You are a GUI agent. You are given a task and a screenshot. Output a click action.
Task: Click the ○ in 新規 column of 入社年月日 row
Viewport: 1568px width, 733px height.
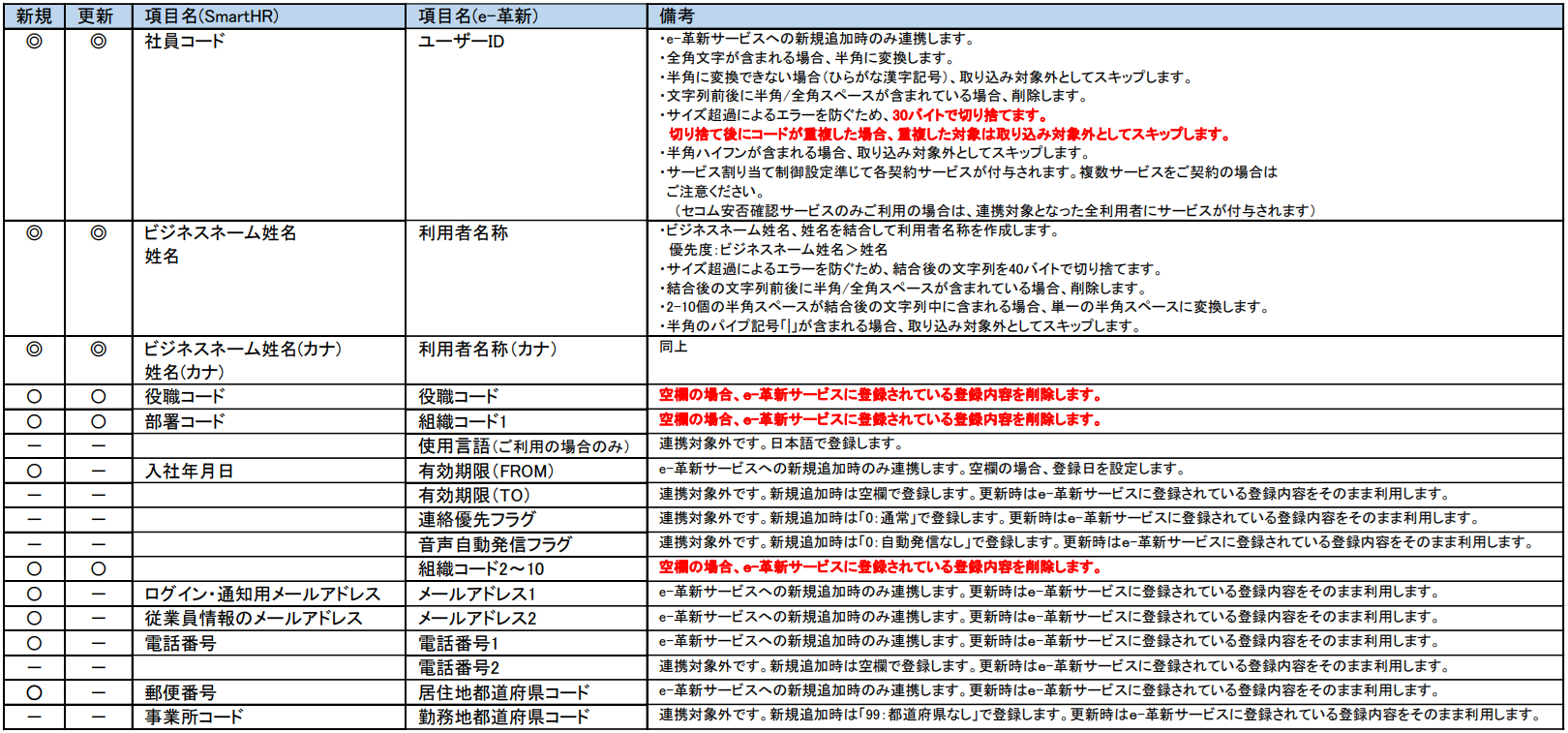[34, 471]
